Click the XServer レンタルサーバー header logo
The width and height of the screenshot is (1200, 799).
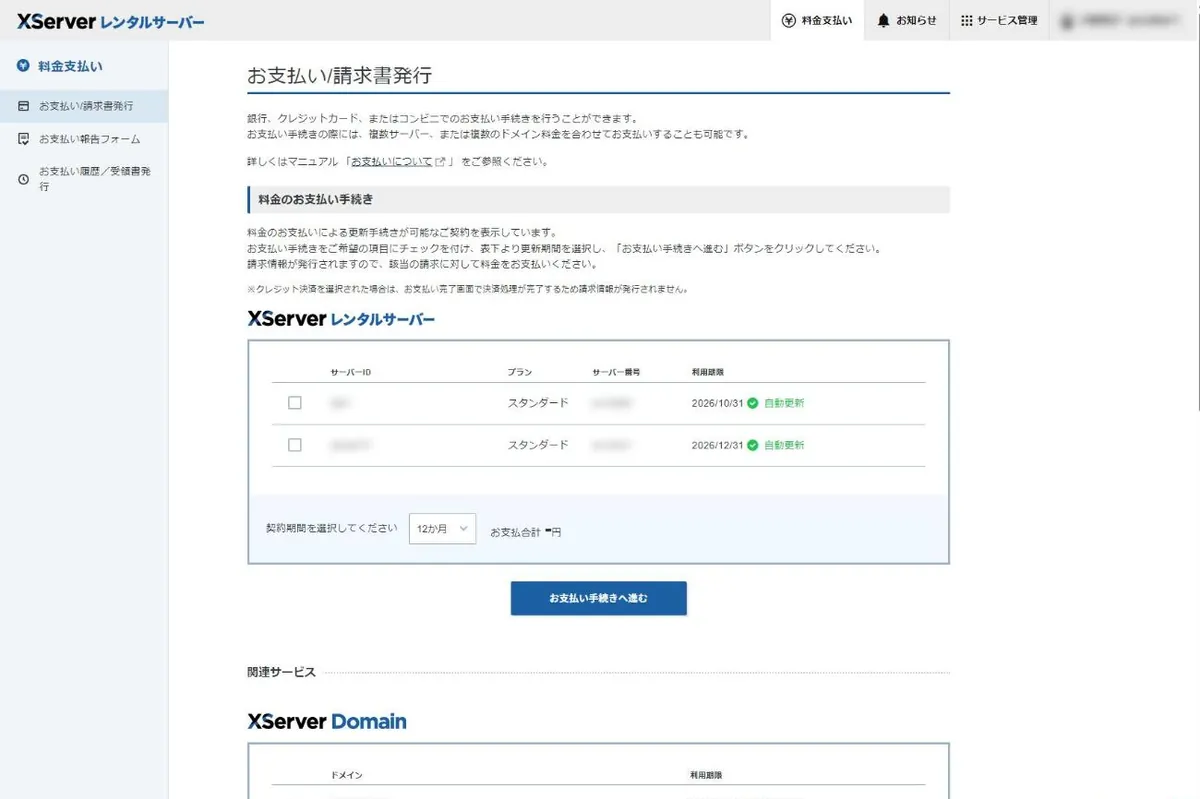[x=111, y=20]
